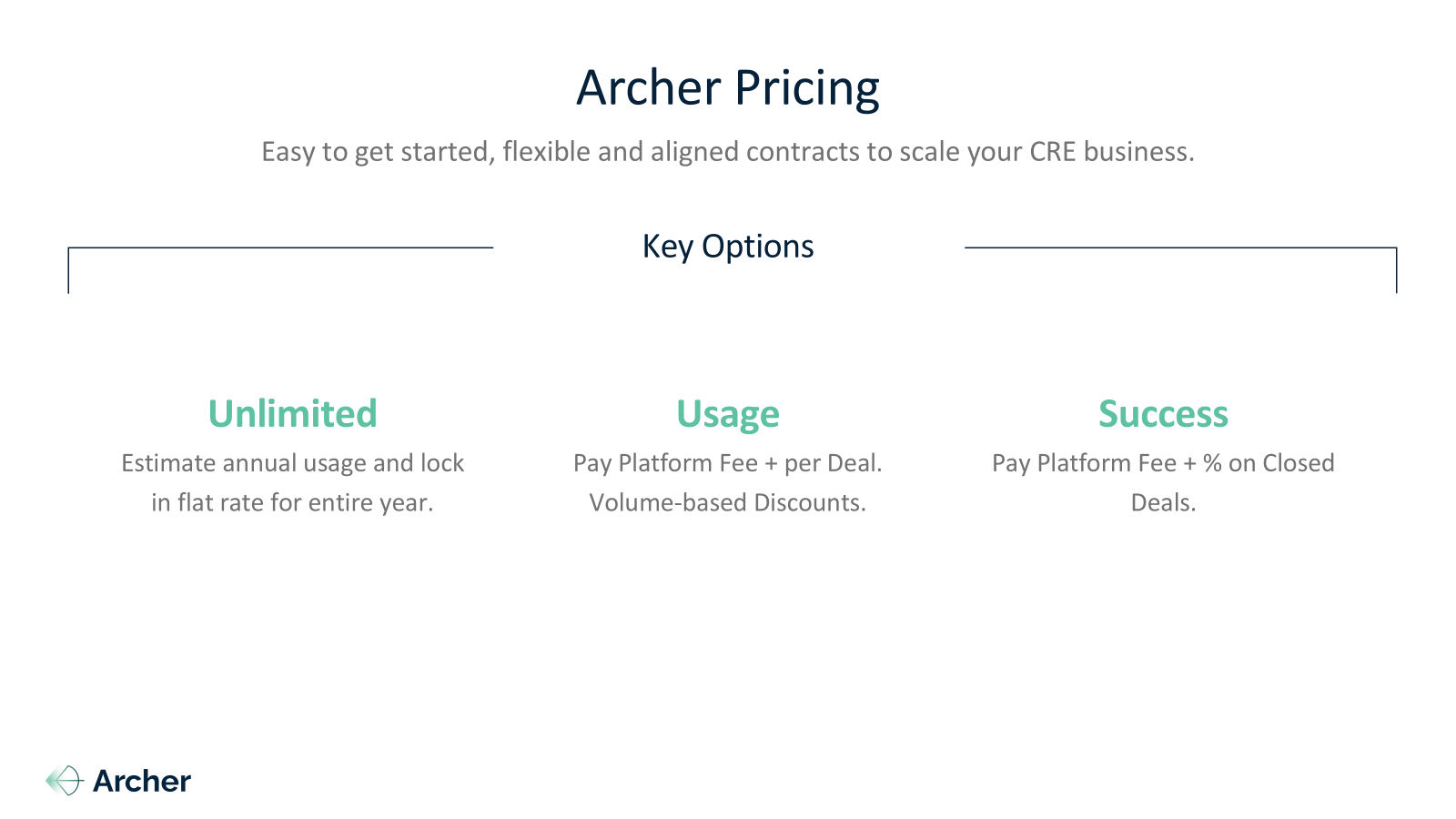Click the Archer wordmark beside the logo
This screenshot has height=819, width=1456.
(142, 781)
